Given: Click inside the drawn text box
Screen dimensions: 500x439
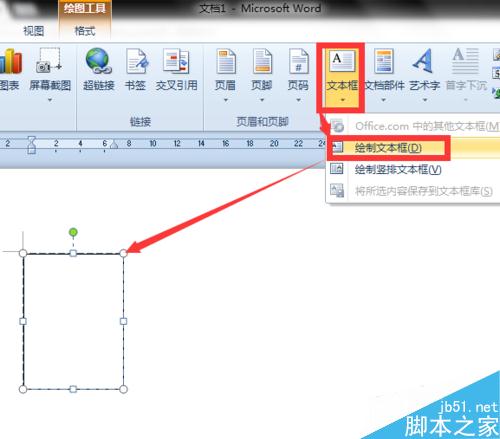Looking at the screenshot, I should click(x=73, y=321).
